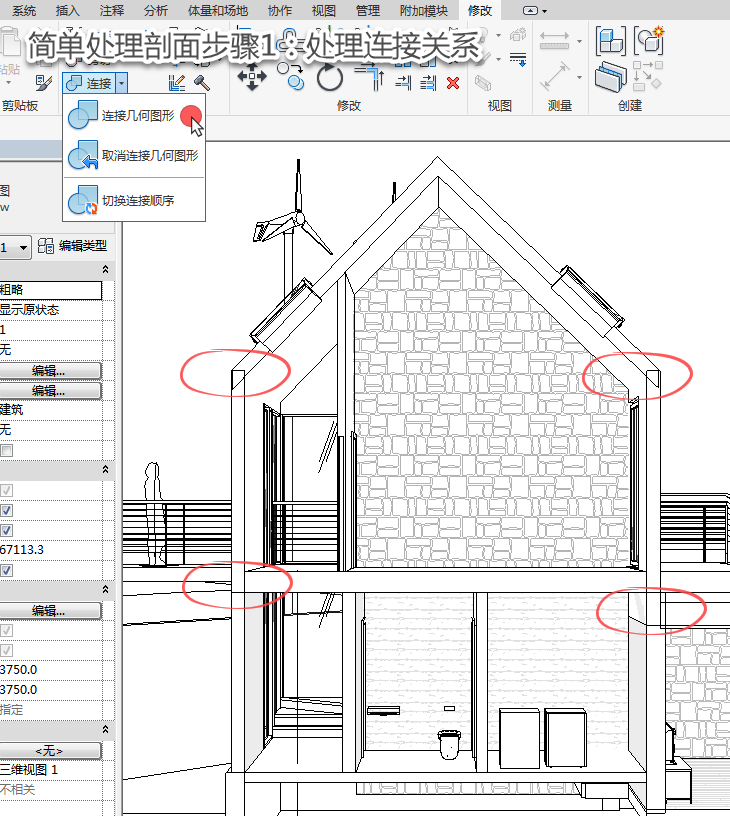Open the arrow beside the 连接 button
The width and height of the screenshot is (730, 816).
[121, 83]
